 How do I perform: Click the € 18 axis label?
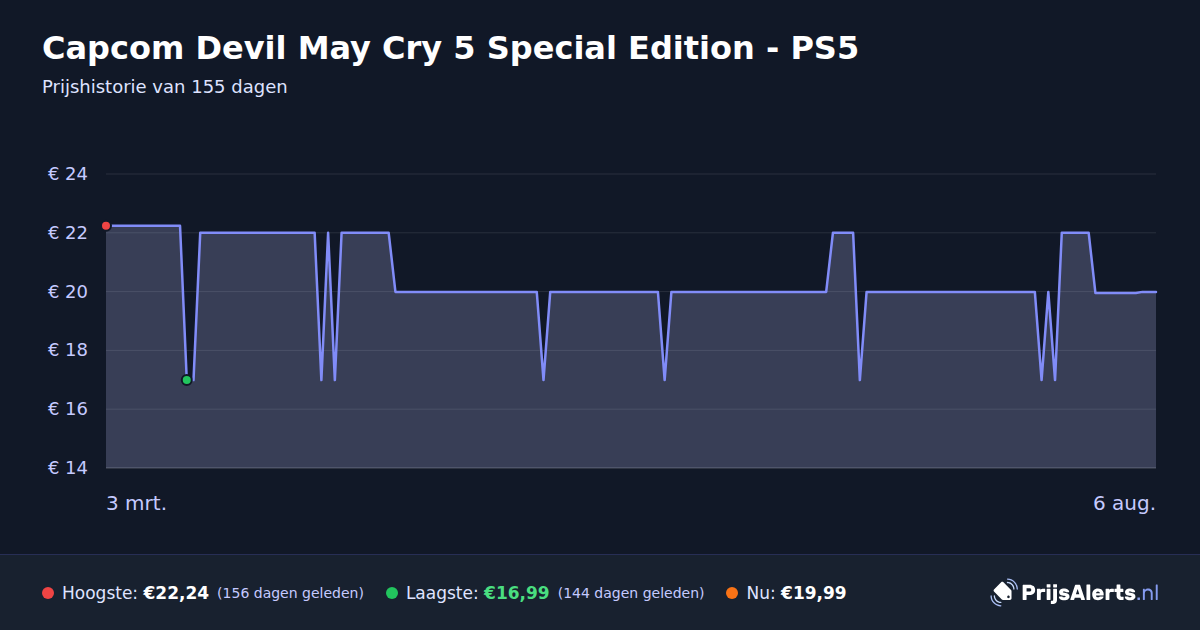tap(68, 350)
